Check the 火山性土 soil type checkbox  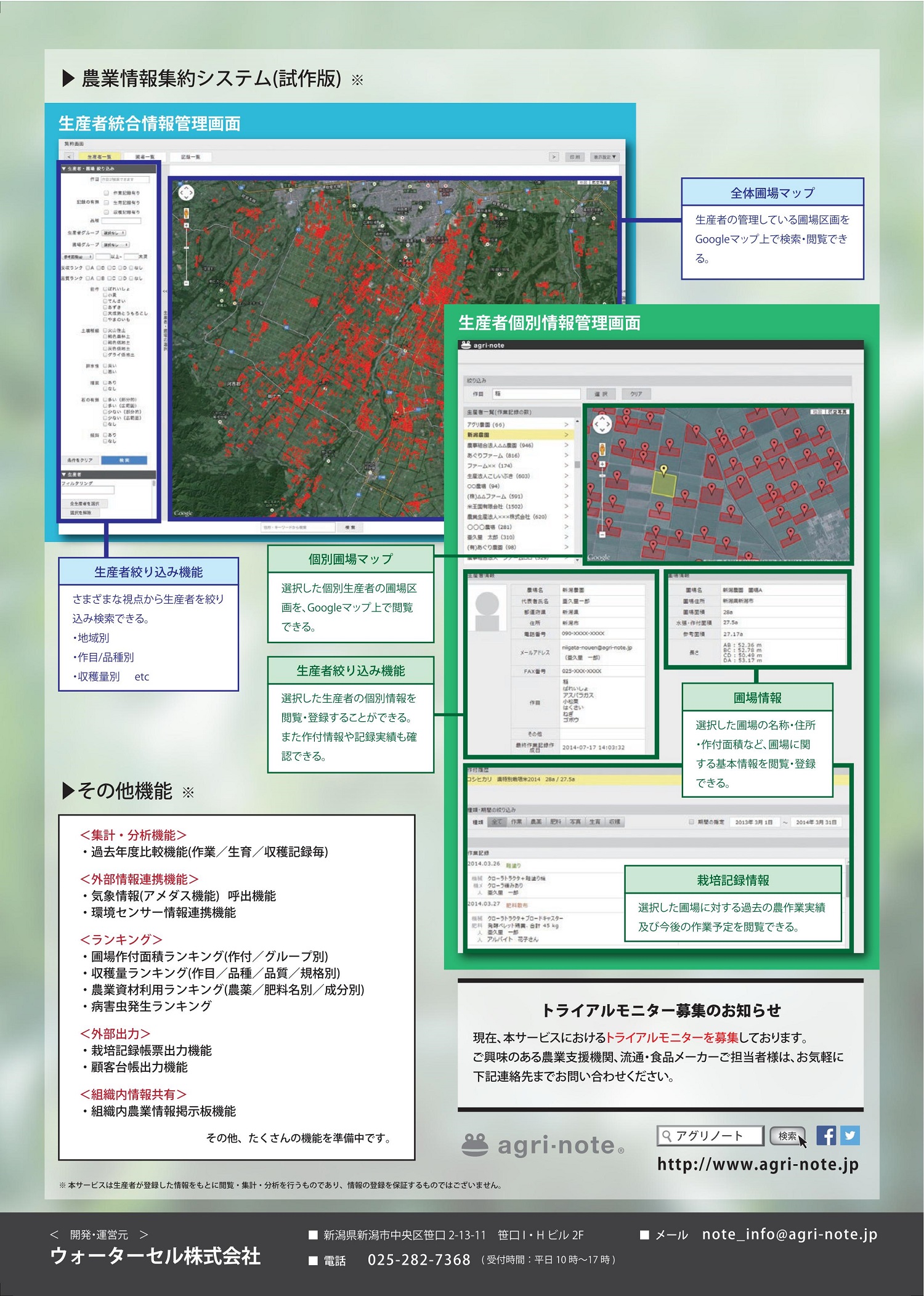[x=105, y=331]
